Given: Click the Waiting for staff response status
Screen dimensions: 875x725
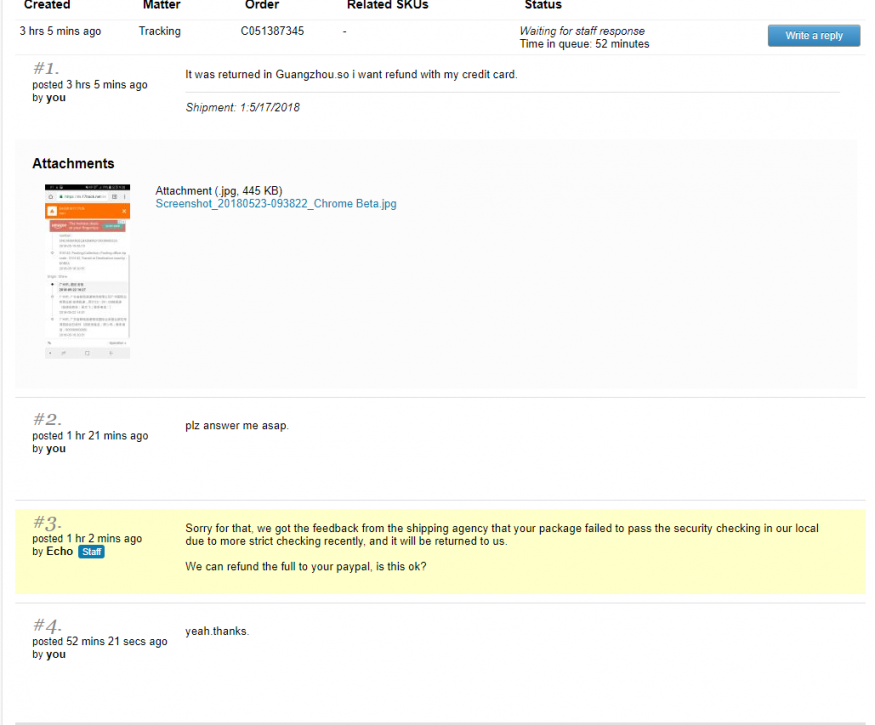Looking at the screenshot, I should pyautogui.click(x=582, y=31).
